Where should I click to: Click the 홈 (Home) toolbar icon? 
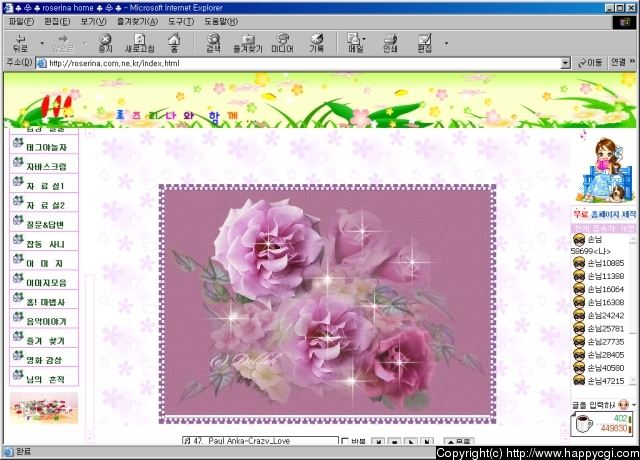coord(174,43)
